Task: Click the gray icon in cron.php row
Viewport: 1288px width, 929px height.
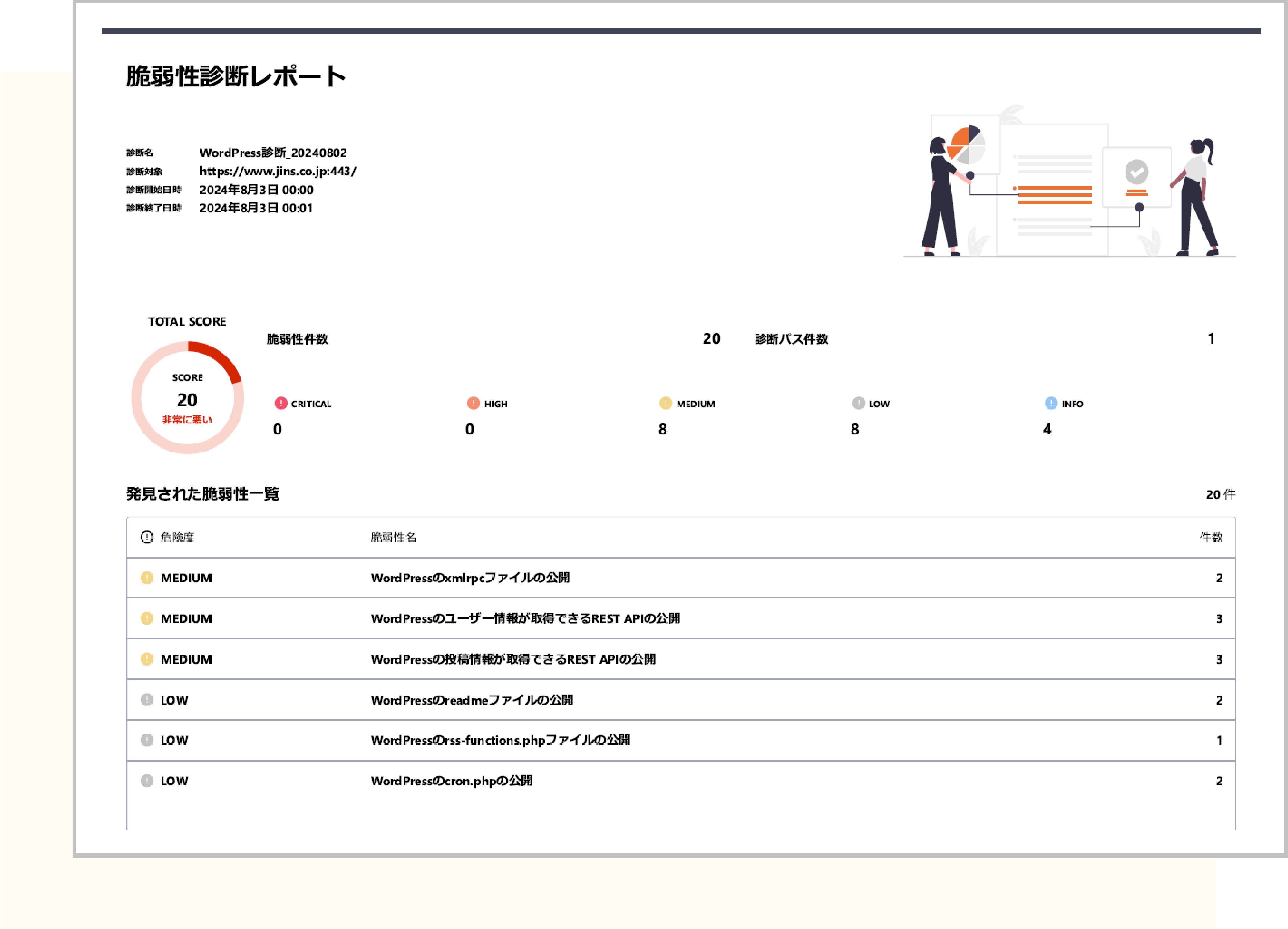Action: point(147,781)
